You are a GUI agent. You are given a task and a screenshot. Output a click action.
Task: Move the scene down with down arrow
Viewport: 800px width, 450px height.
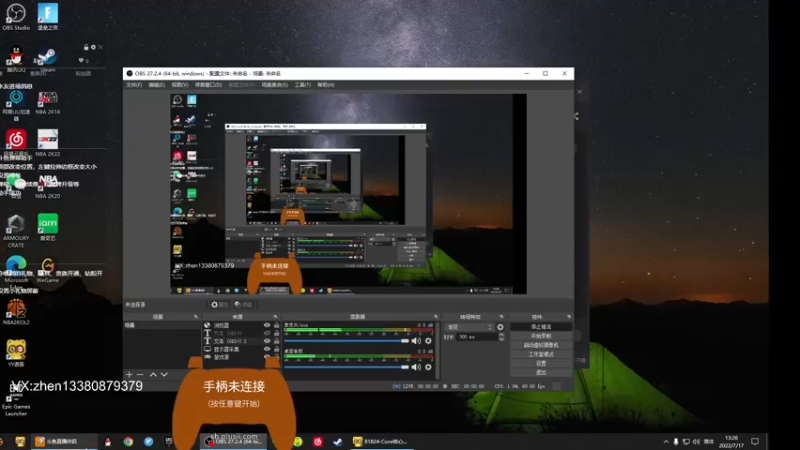coord(164,374)
